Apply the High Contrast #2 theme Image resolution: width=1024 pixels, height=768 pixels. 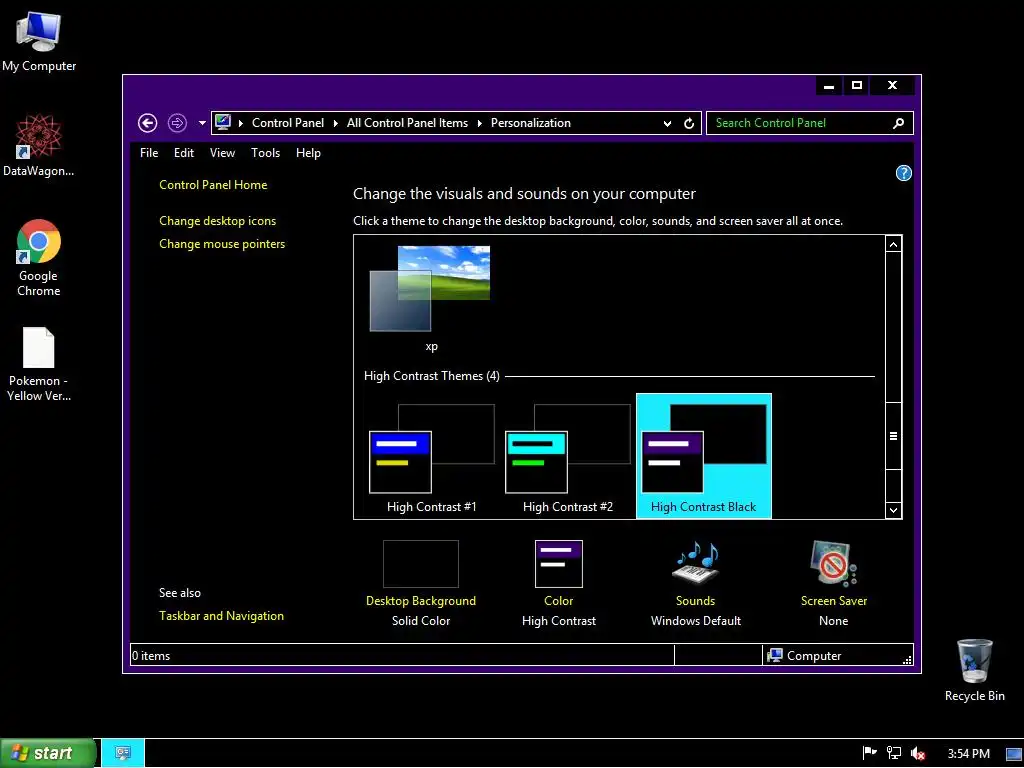568,456
